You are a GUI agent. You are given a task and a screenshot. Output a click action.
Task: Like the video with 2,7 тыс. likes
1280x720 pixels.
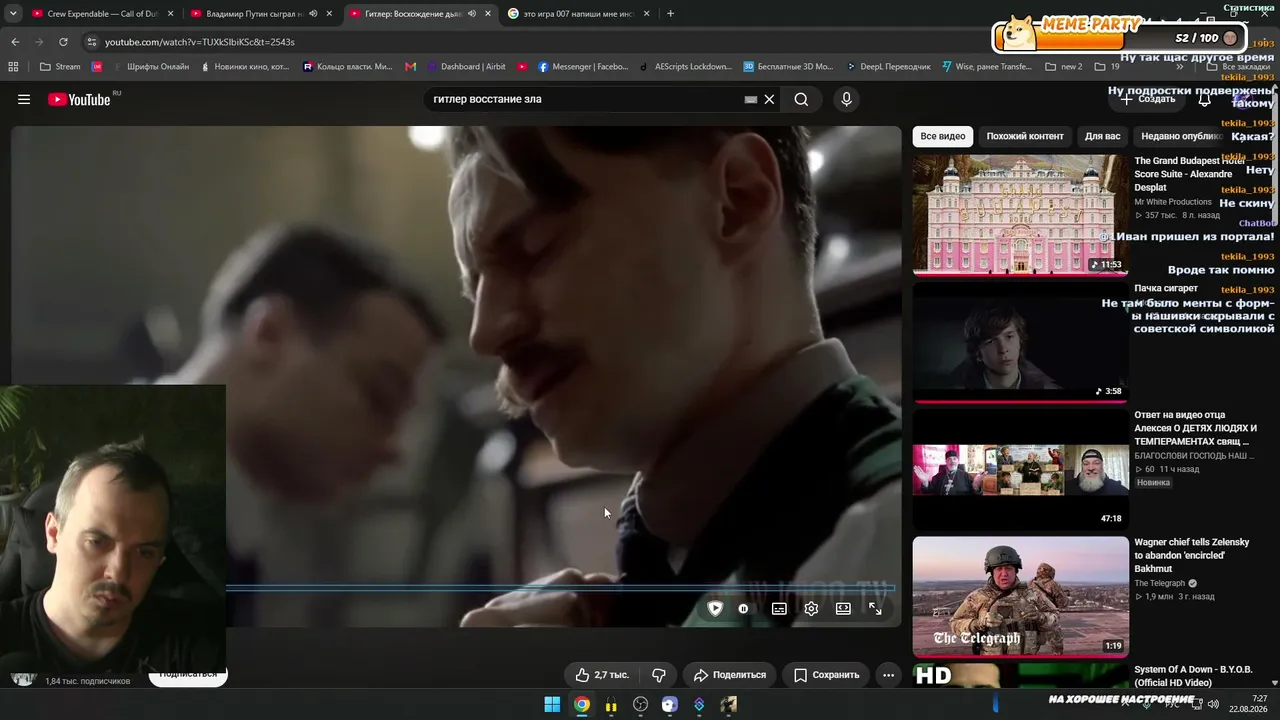[602, 675]
